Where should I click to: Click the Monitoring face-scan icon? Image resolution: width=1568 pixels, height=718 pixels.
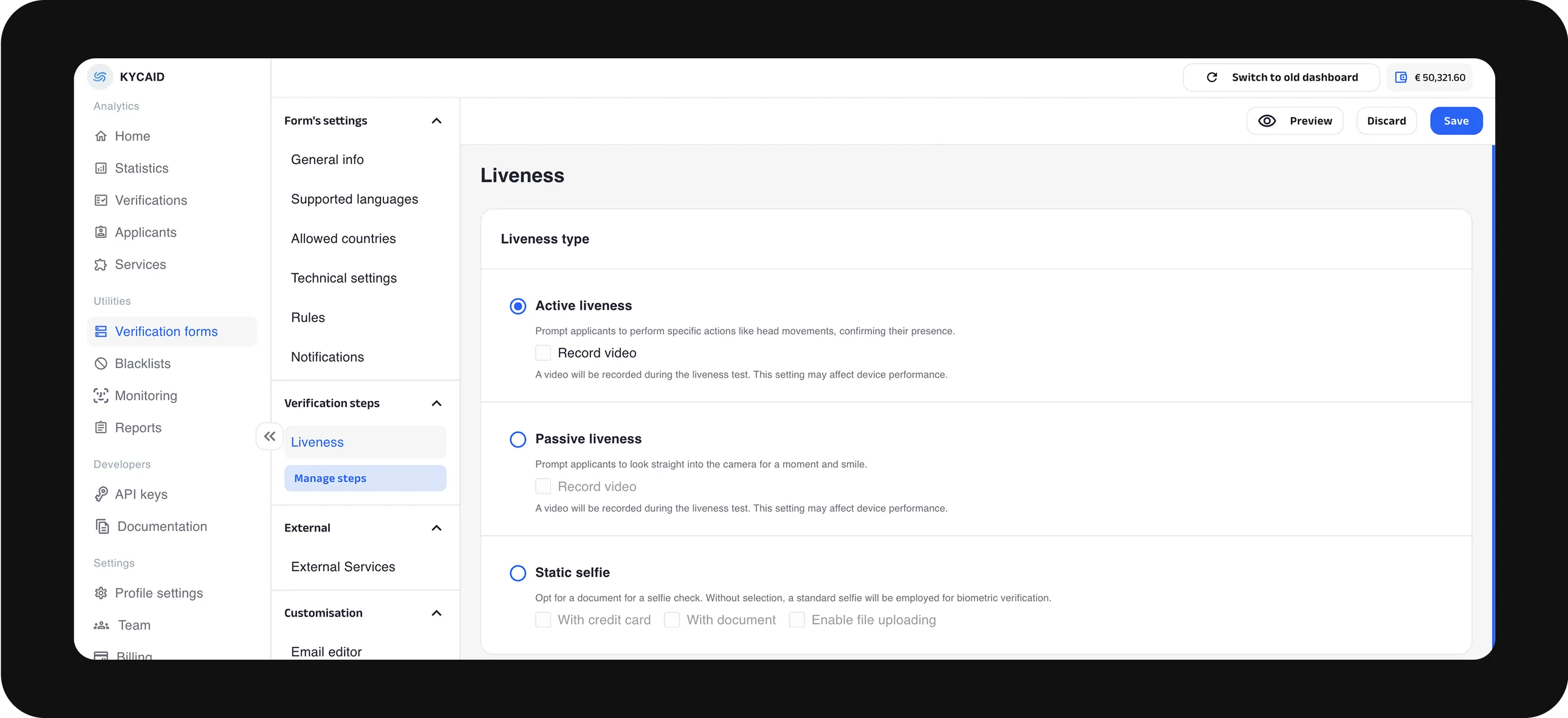[101, 396]
